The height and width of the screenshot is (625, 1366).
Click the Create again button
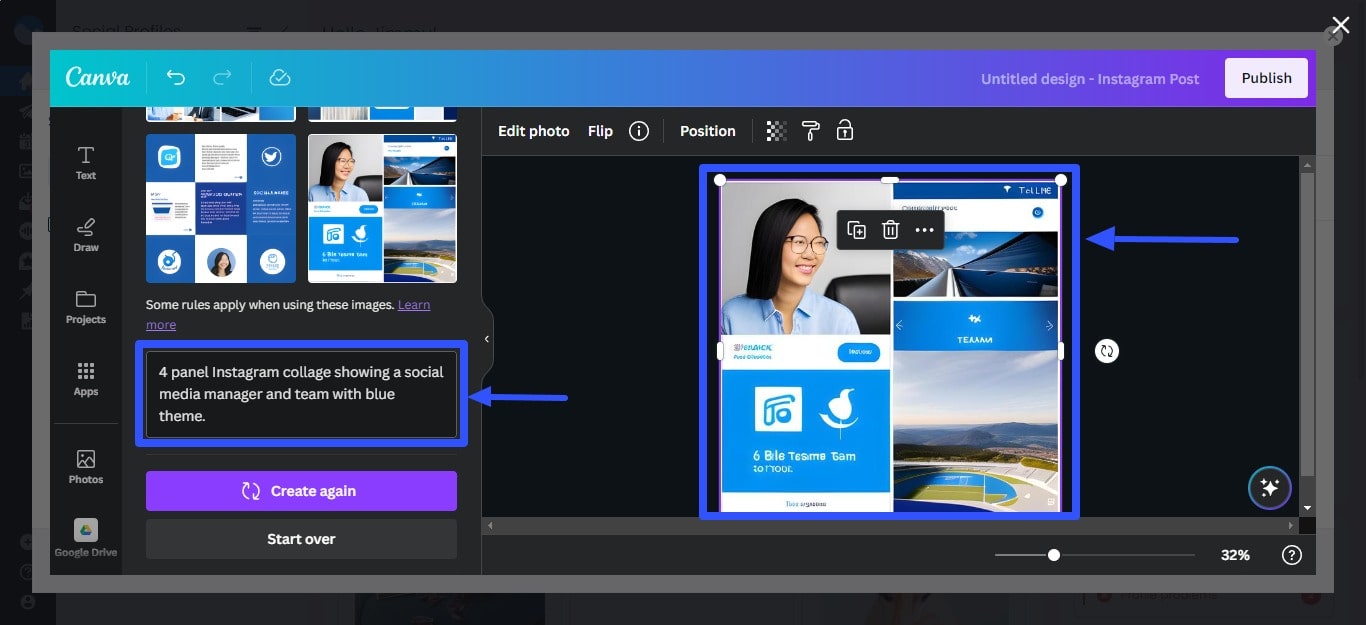pos(301,491)
